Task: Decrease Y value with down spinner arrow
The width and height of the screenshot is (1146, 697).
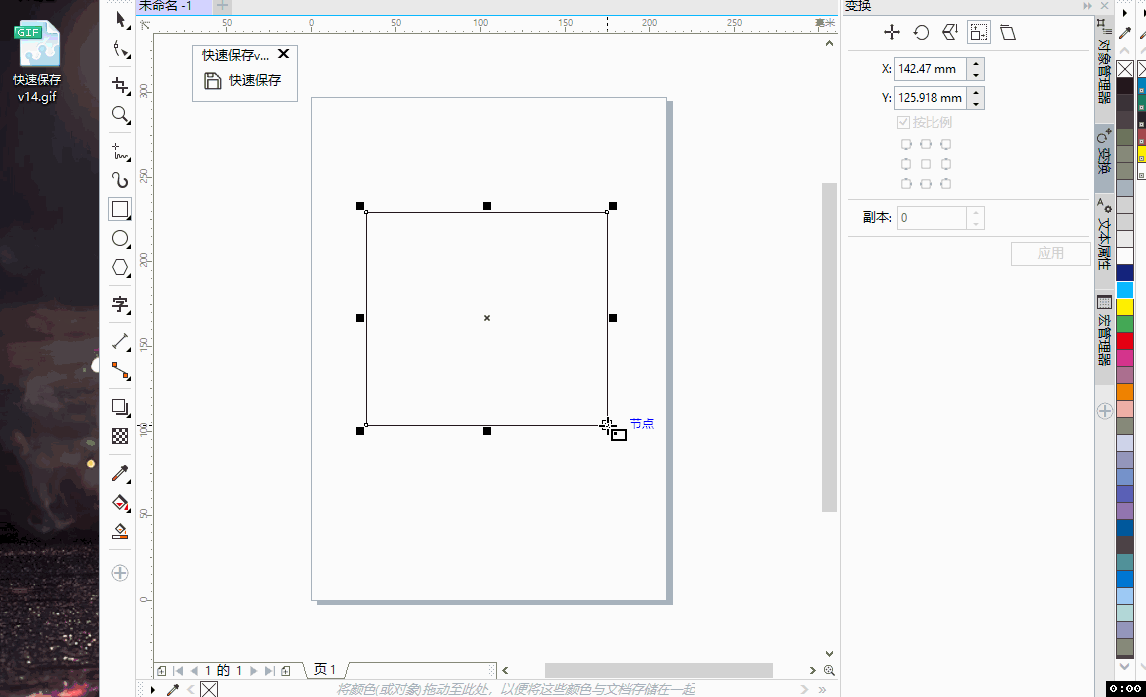Action: pyautogui.click(x=976, y=103)
